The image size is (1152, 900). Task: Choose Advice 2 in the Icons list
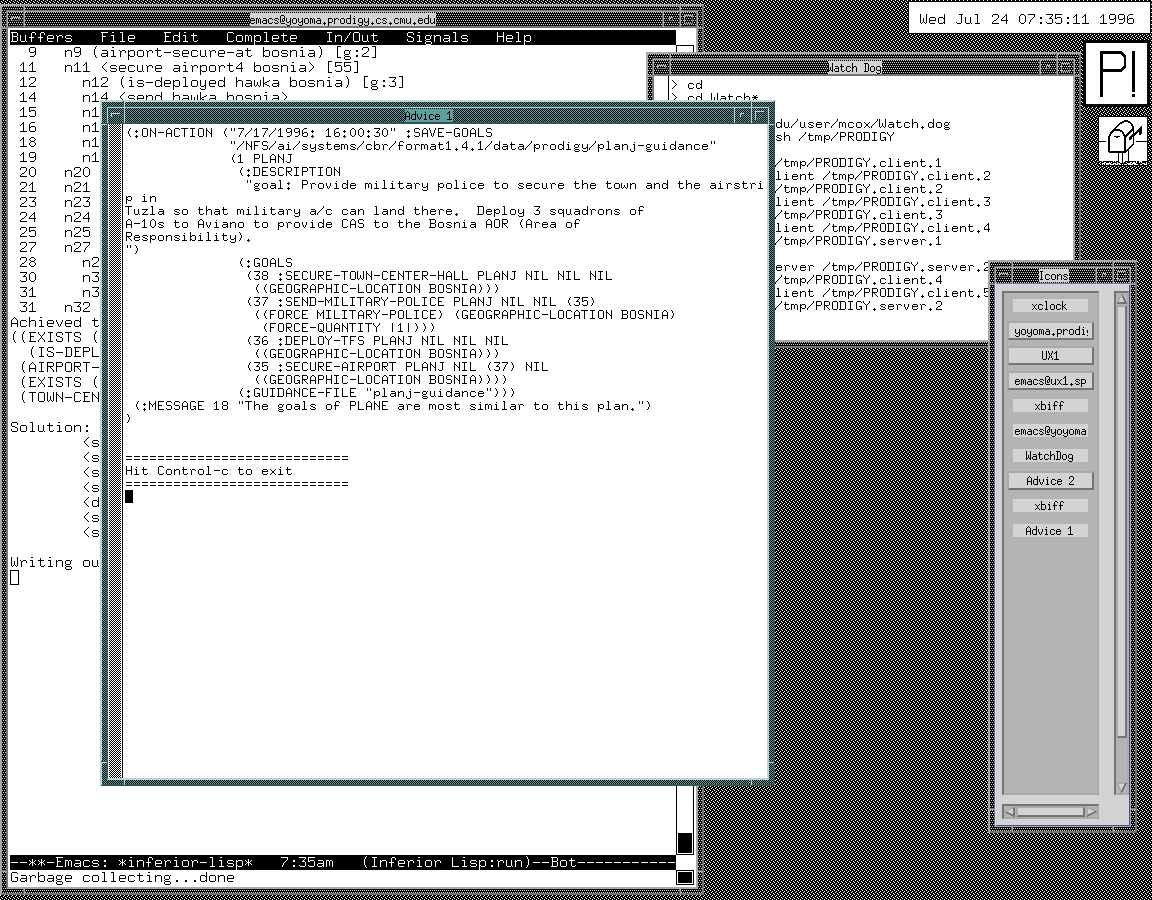pos(1050,481)
